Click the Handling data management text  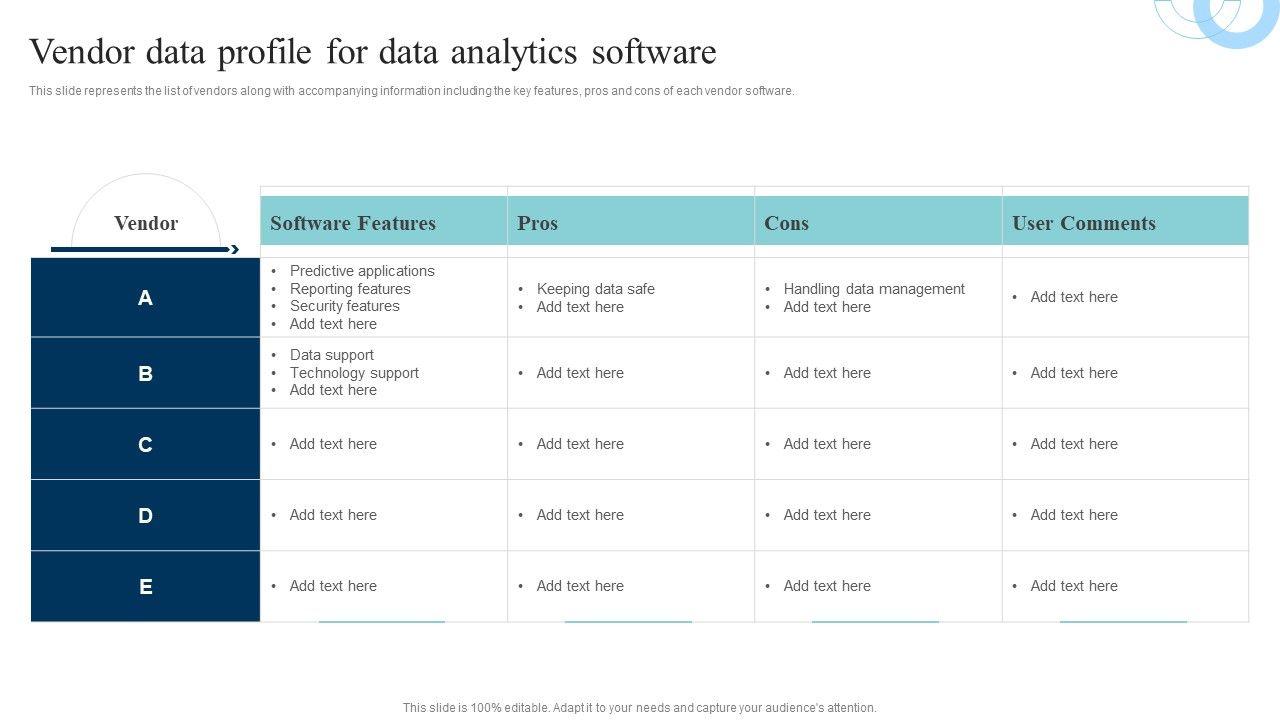click(874, 289)
